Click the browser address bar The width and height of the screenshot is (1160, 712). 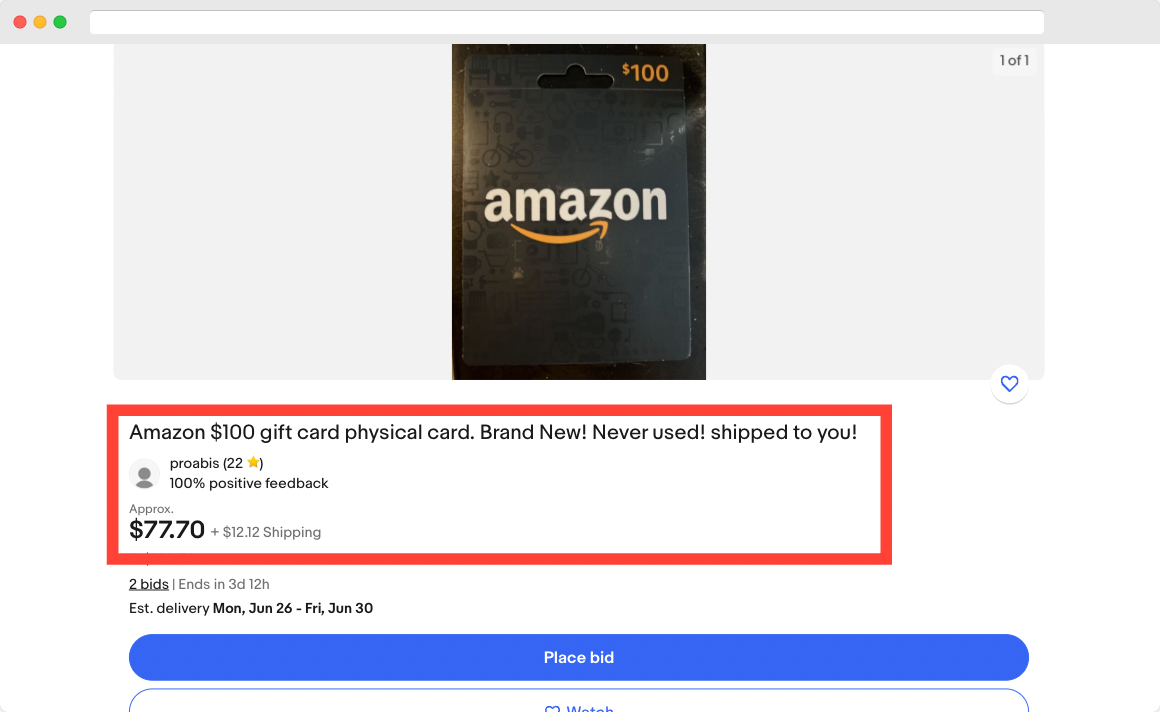567,21
